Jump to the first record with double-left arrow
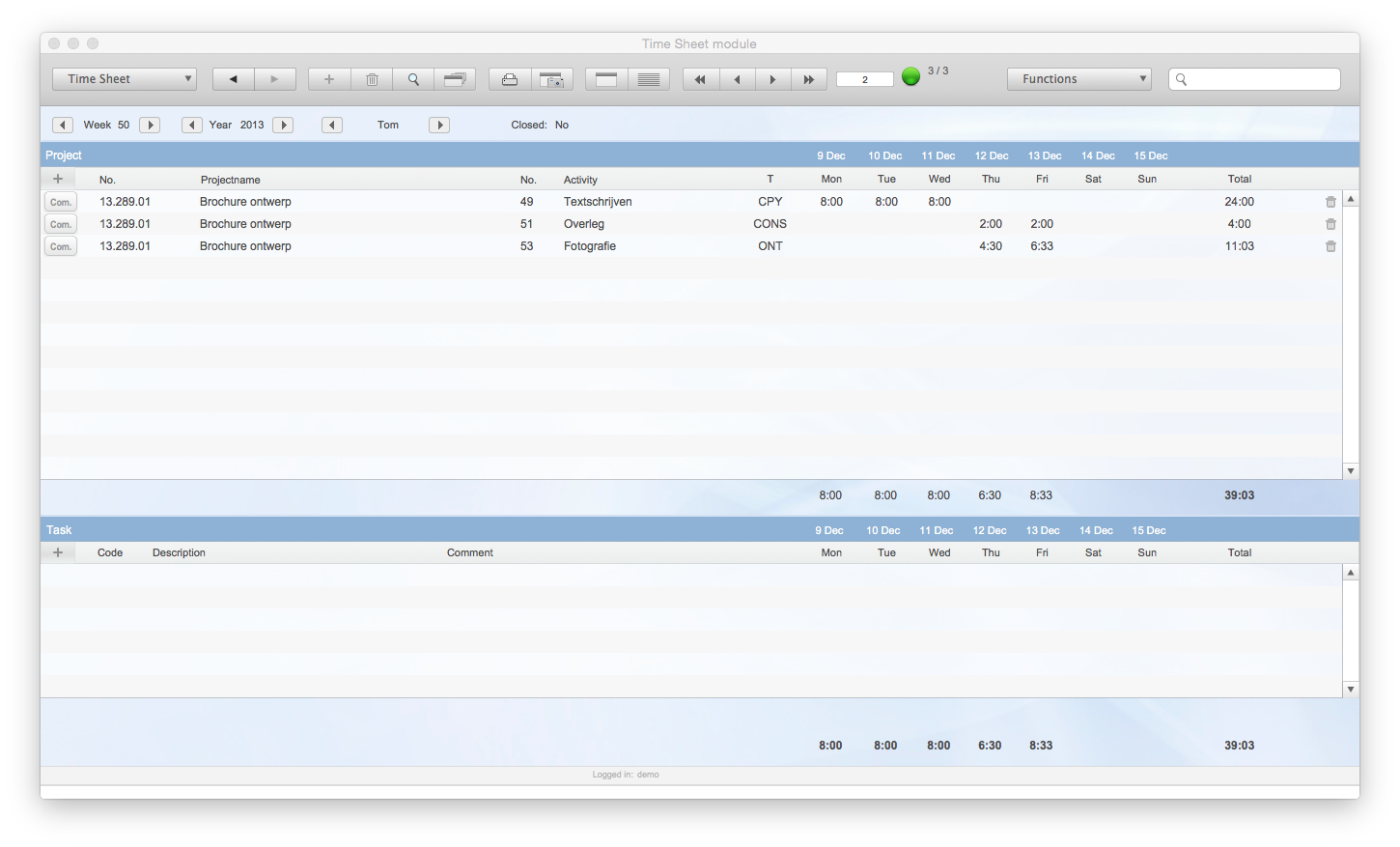The width and height of the screenshot is (1400, 847). click(x=700, y=79)
